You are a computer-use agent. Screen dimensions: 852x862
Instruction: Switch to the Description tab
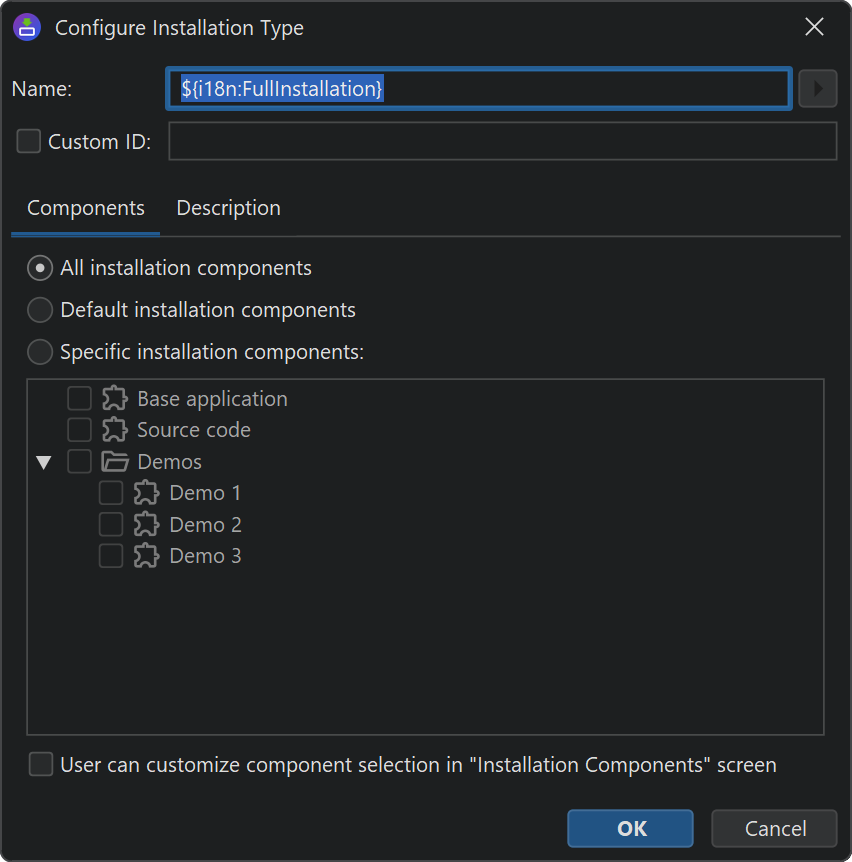pyautogui.click(x=228, y=208)
